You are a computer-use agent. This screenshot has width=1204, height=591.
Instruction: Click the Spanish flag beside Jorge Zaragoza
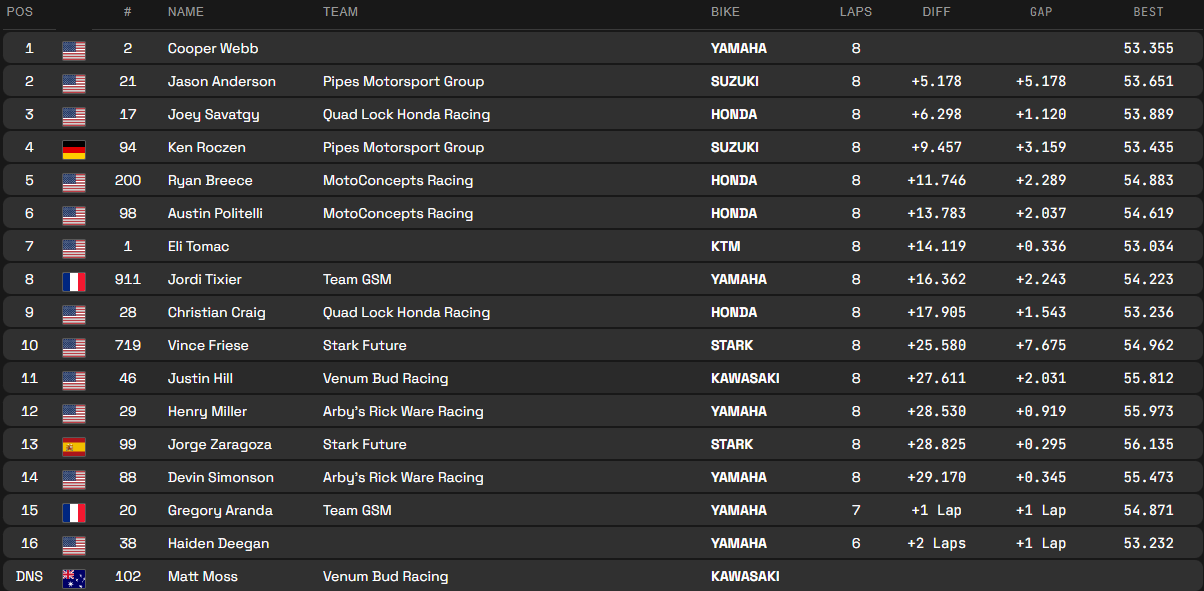(x=74, y=445)
